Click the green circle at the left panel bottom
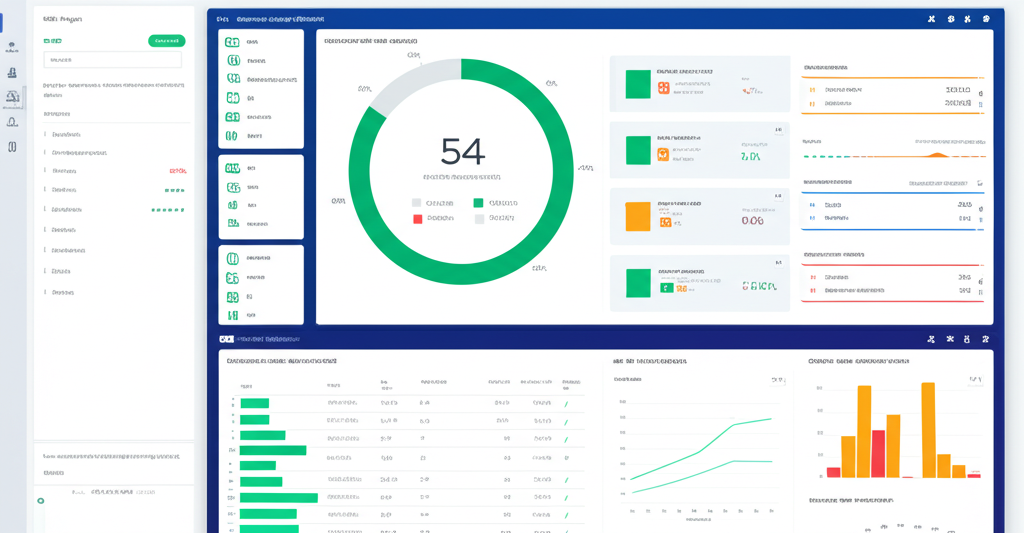This screenshot has height=533, width=1024. click(x=40, y=501)
